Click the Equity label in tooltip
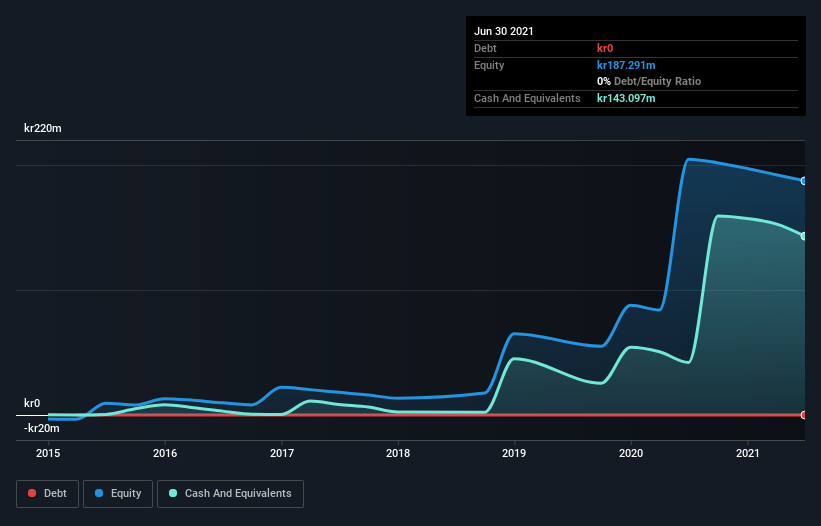 (x=489, y=65)
